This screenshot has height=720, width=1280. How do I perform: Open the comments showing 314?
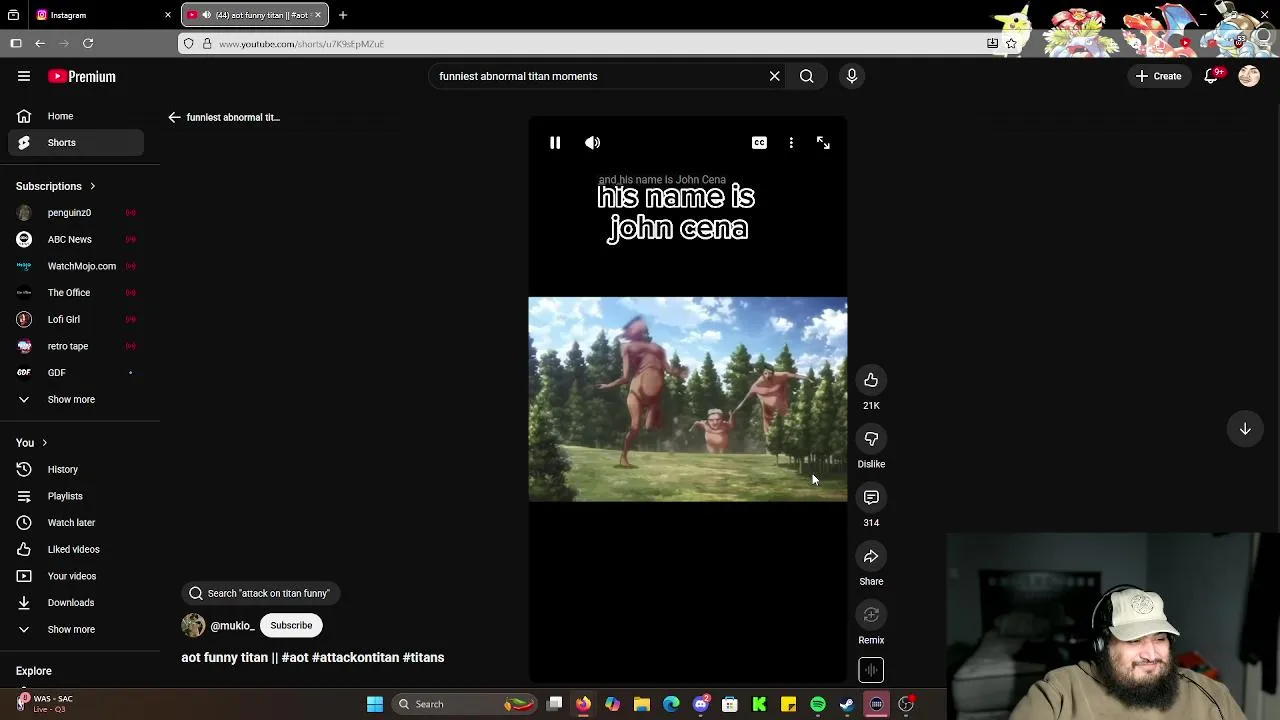[871, 498]
